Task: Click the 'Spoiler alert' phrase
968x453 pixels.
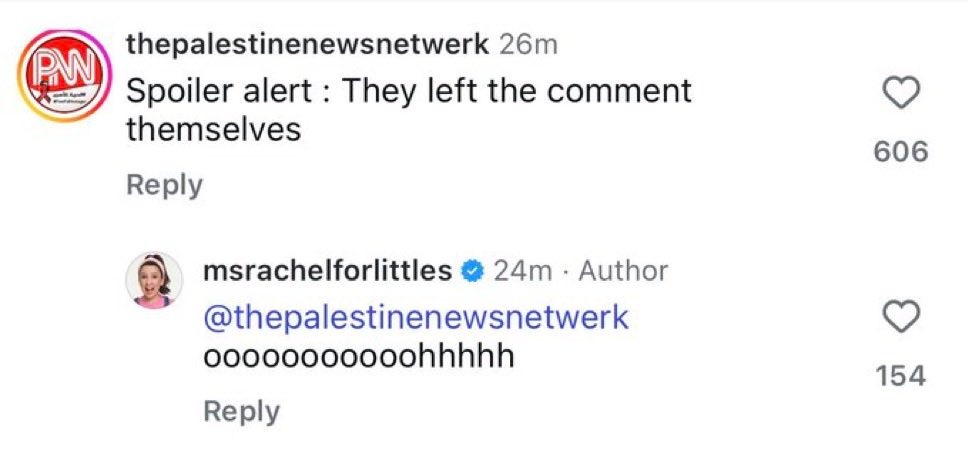Action: (x=226, y=91)
